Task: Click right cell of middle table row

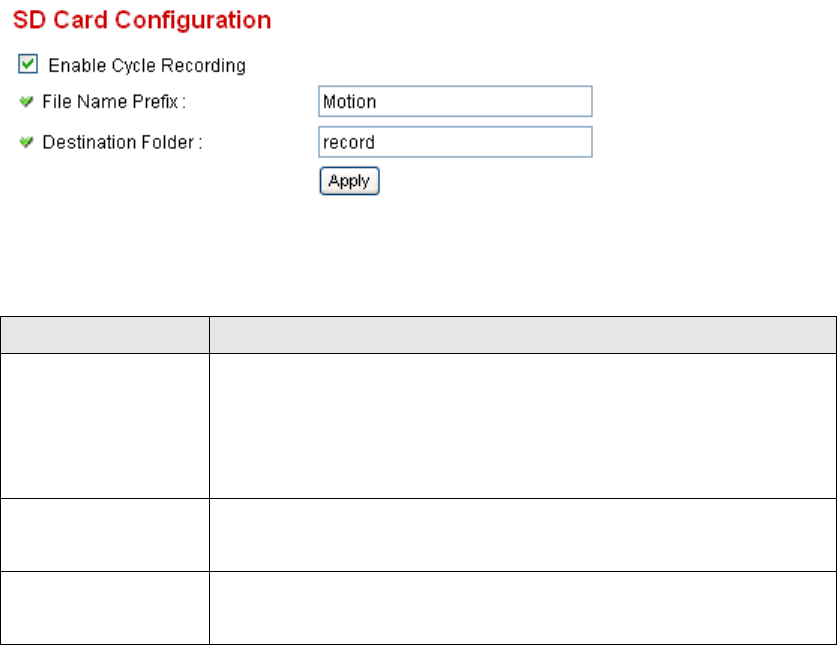Action: click(521, 534)
